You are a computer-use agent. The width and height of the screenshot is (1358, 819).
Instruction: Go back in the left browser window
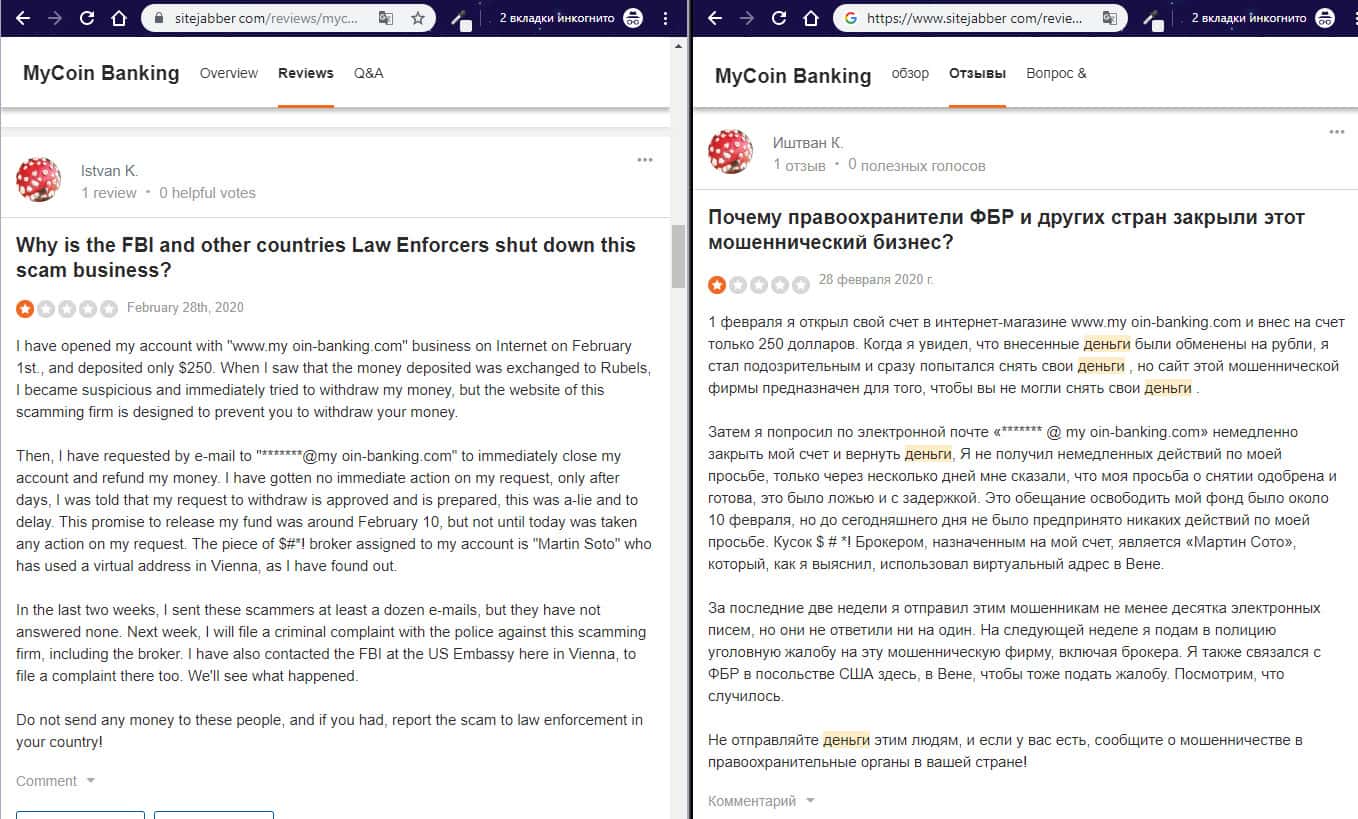tap(24, 18)
